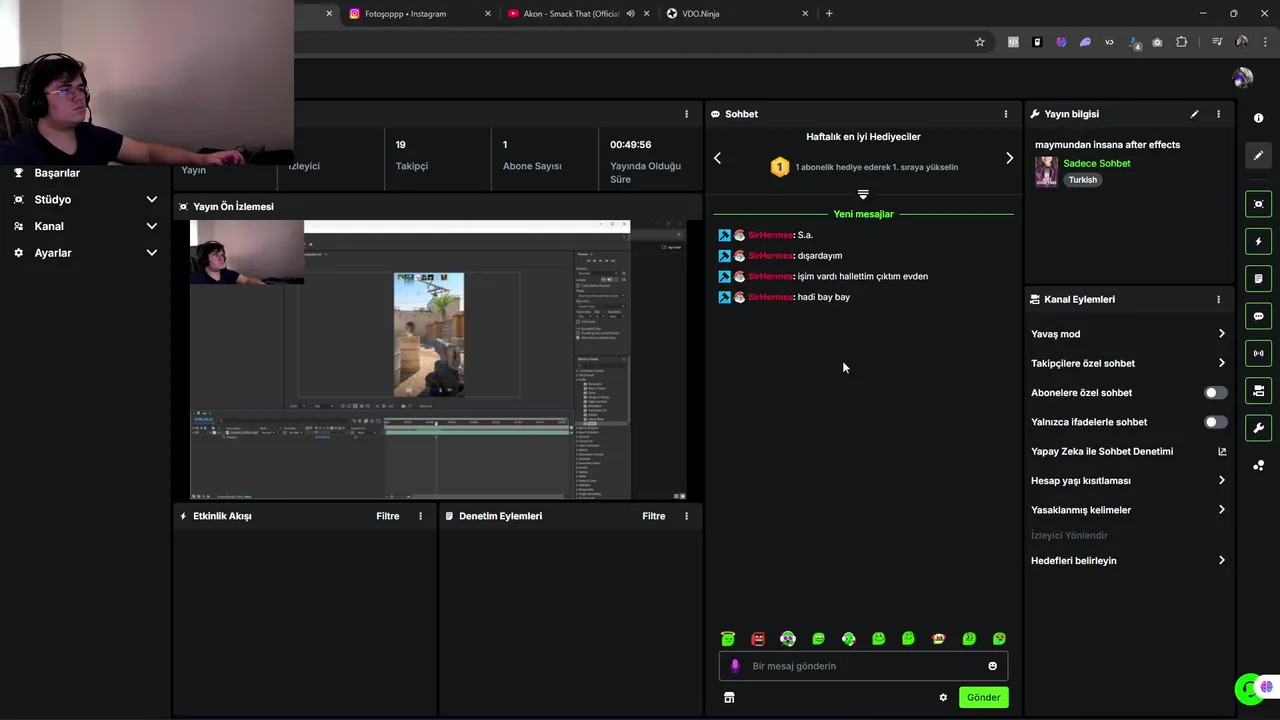
Task: Click the message input field Bir mesaj gönderin
Action: (863, 666)
